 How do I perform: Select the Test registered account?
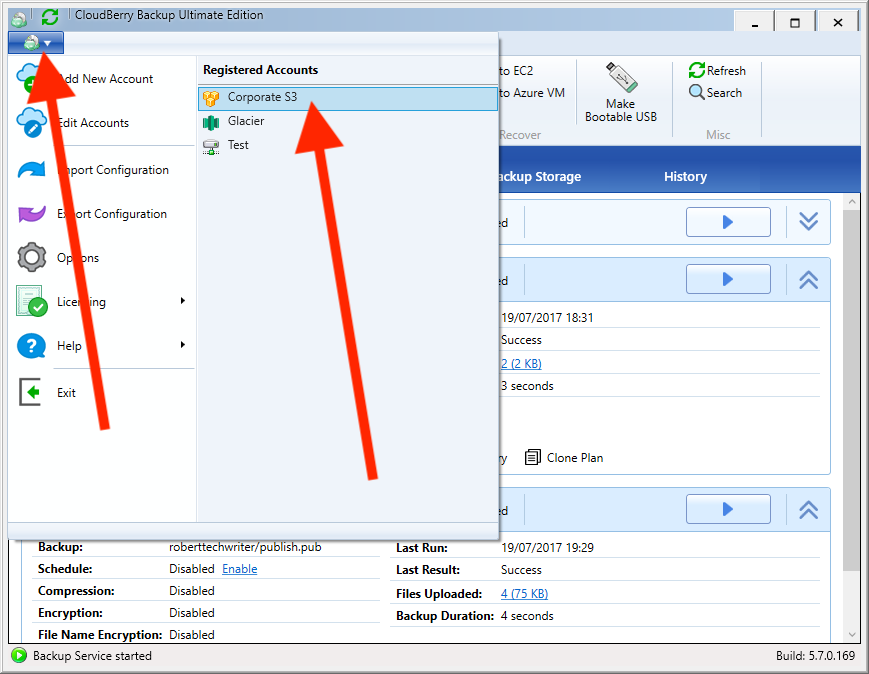tap(347, 145)
